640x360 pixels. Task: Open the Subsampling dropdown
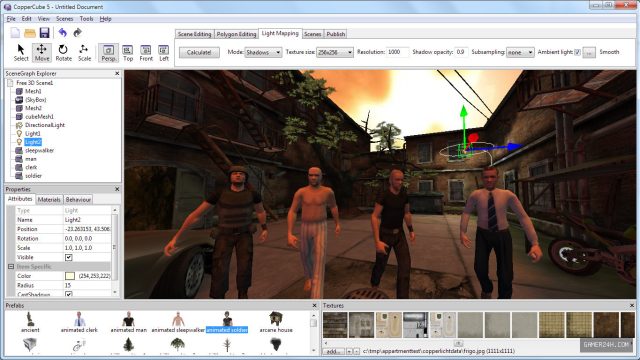(x=520, y=52)
